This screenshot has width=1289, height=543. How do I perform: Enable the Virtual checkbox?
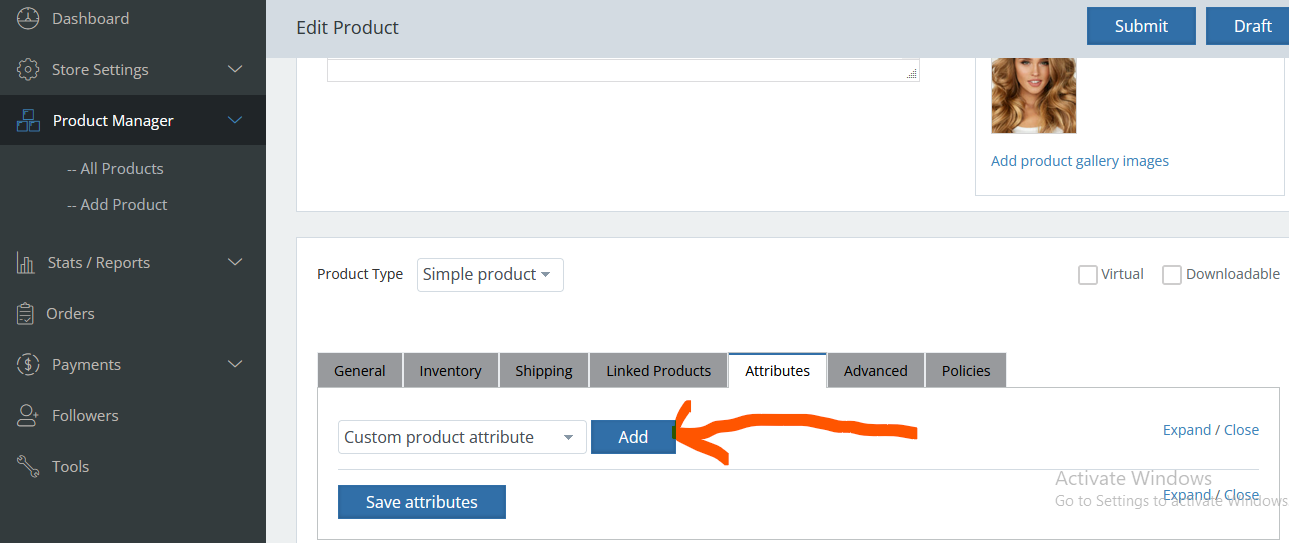(1088, 275)
